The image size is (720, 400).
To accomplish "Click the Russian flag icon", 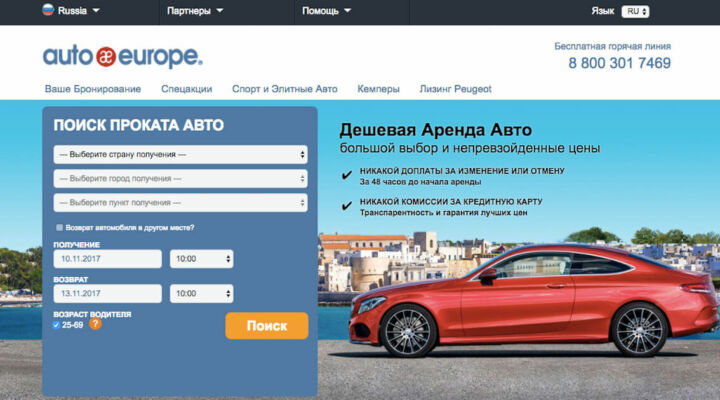I will click(x=47, y=11).
